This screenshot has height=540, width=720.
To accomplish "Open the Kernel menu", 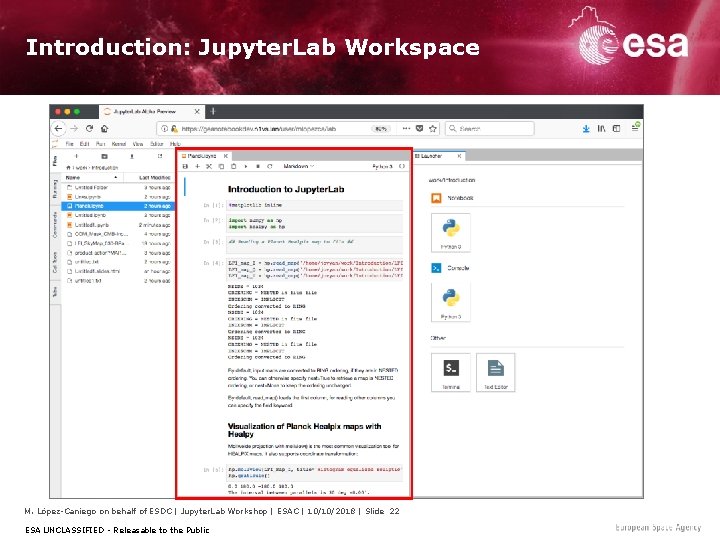I will click(x=118, y=144).
